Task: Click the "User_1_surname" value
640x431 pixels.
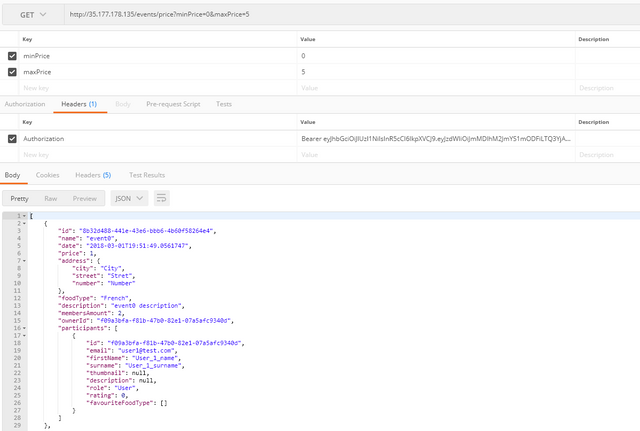Action: click(x=153, y=366)
